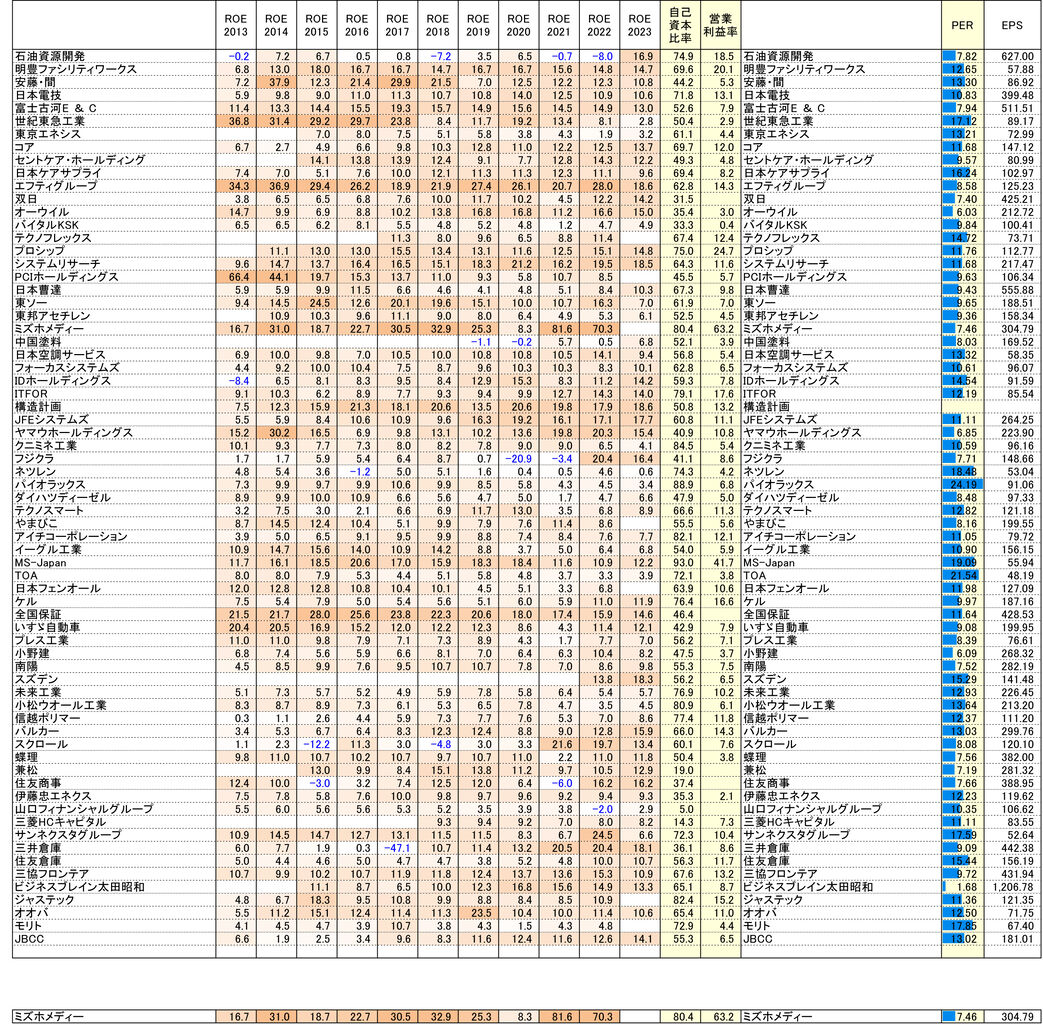This screenshot has height=1024, width=1043.
Task: Select the EPS column header
Action: [x=1012, y=25]
